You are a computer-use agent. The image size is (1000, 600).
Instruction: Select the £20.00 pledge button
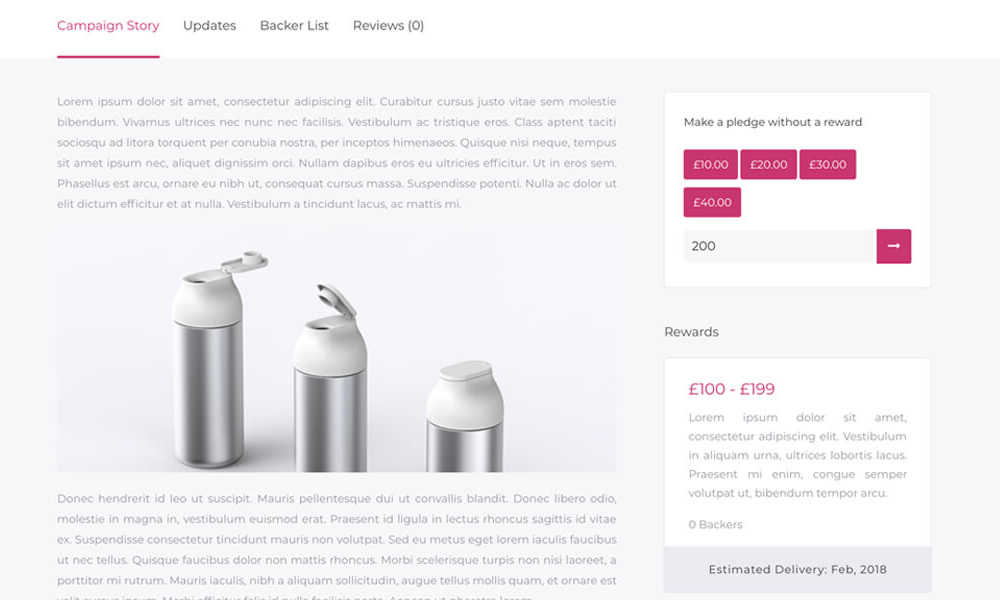tap(768, 165)
